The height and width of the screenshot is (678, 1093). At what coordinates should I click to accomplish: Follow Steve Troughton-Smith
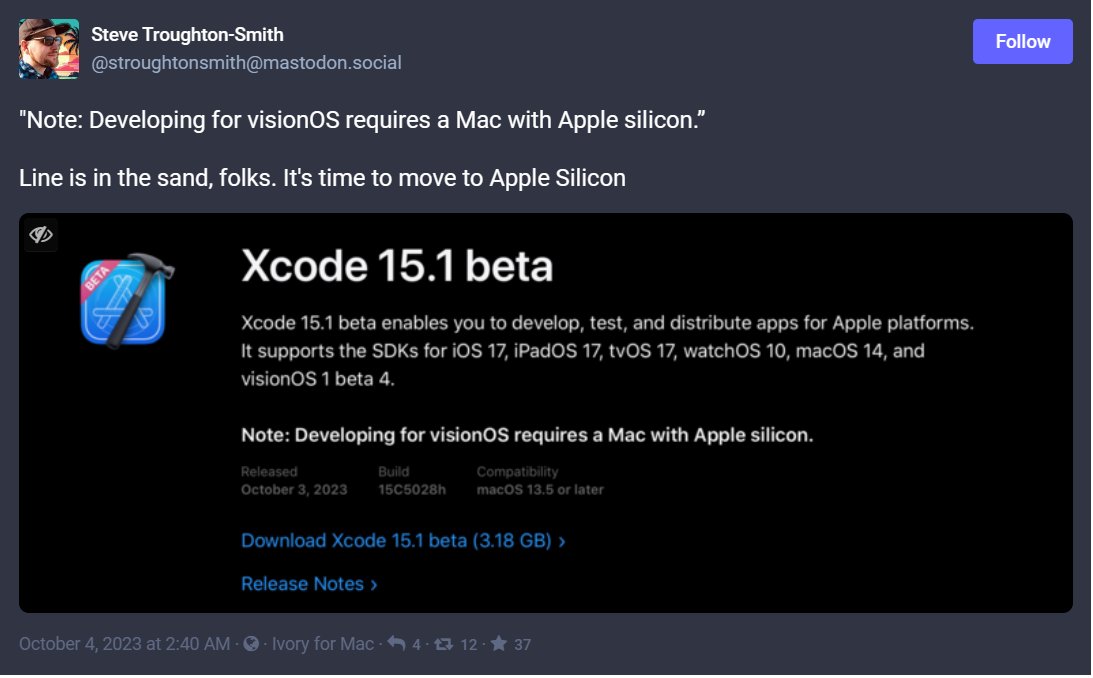point(1022,42)
